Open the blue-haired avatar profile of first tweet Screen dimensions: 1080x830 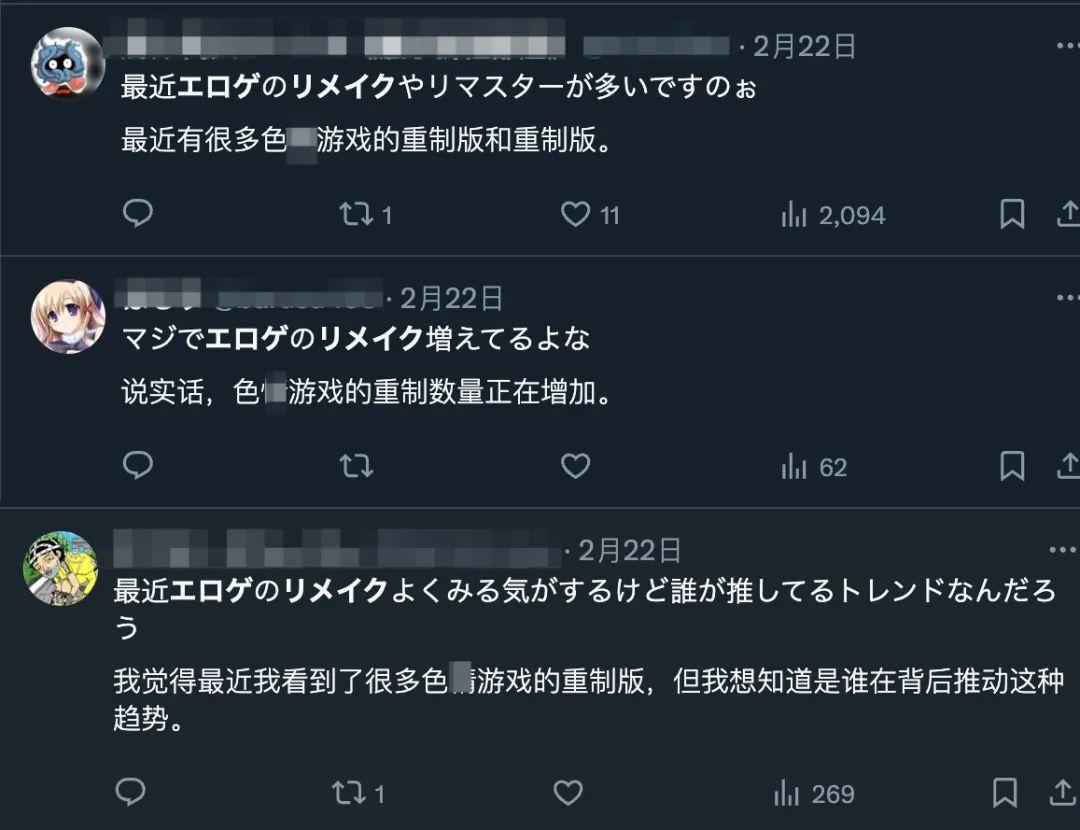68,64
